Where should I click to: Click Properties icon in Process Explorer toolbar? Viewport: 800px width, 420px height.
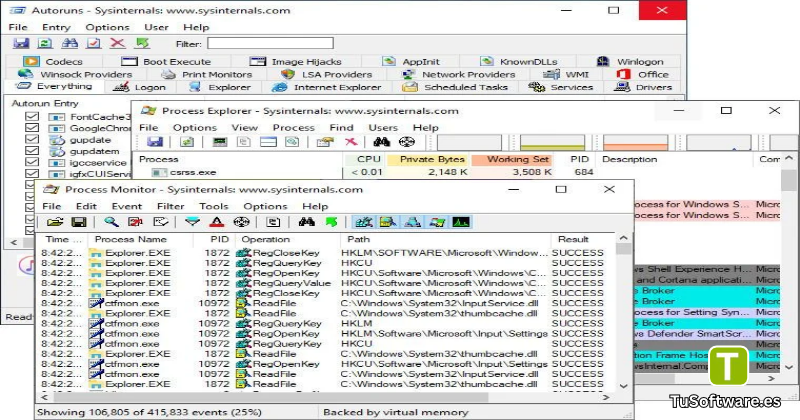pos(324,142)
